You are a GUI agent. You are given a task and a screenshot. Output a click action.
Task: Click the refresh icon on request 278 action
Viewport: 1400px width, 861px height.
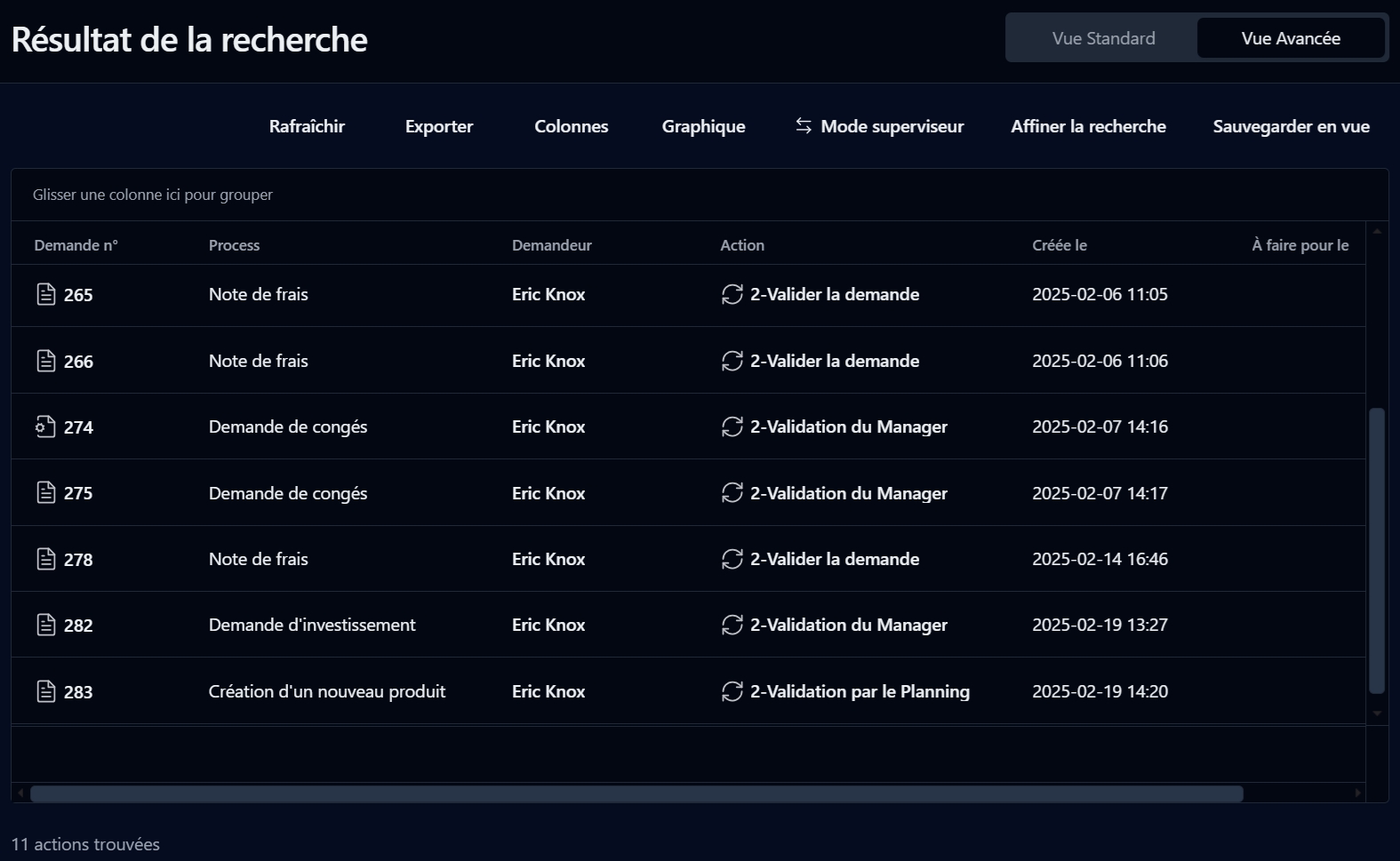tap(732, 559)
